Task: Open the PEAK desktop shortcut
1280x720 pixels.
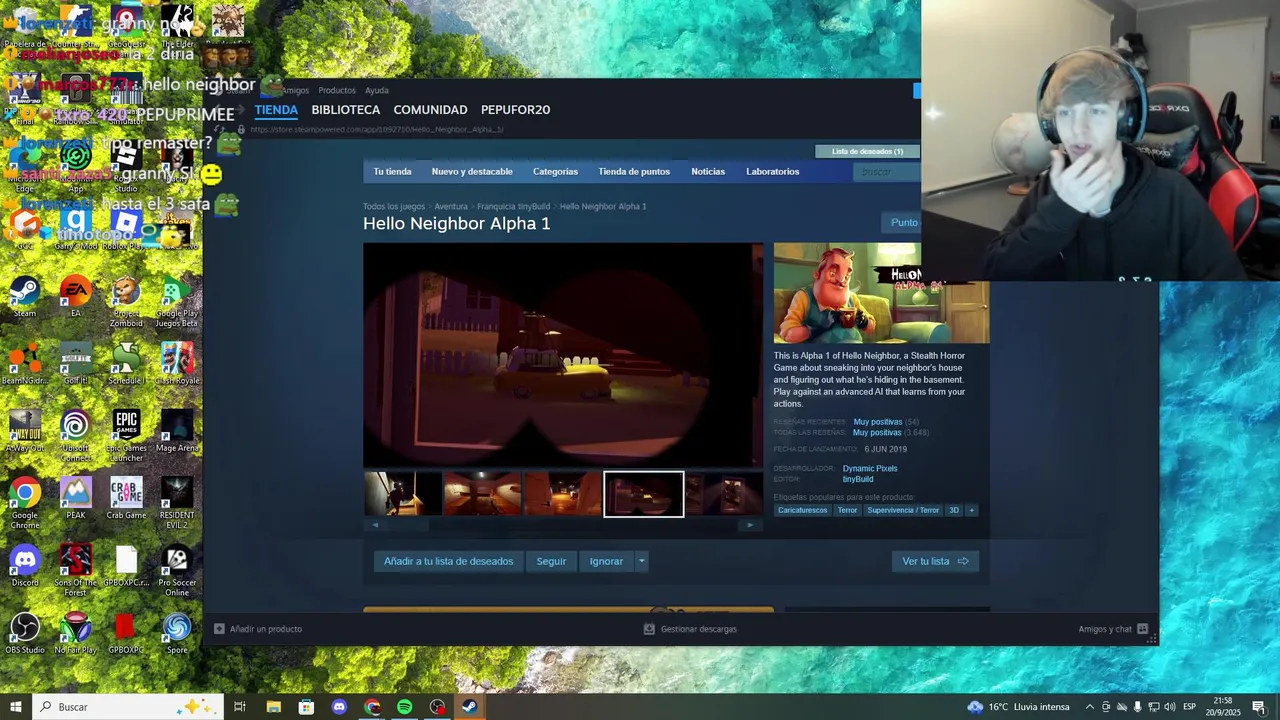Action: click(x=75, y=498)
